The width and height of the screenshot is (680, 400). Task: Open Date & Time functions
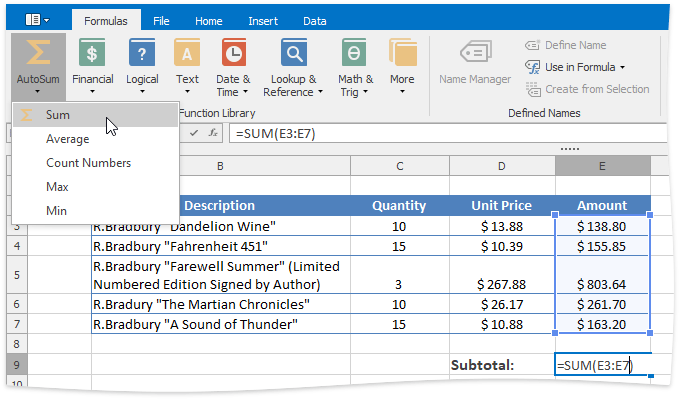[x=233, y=53]
